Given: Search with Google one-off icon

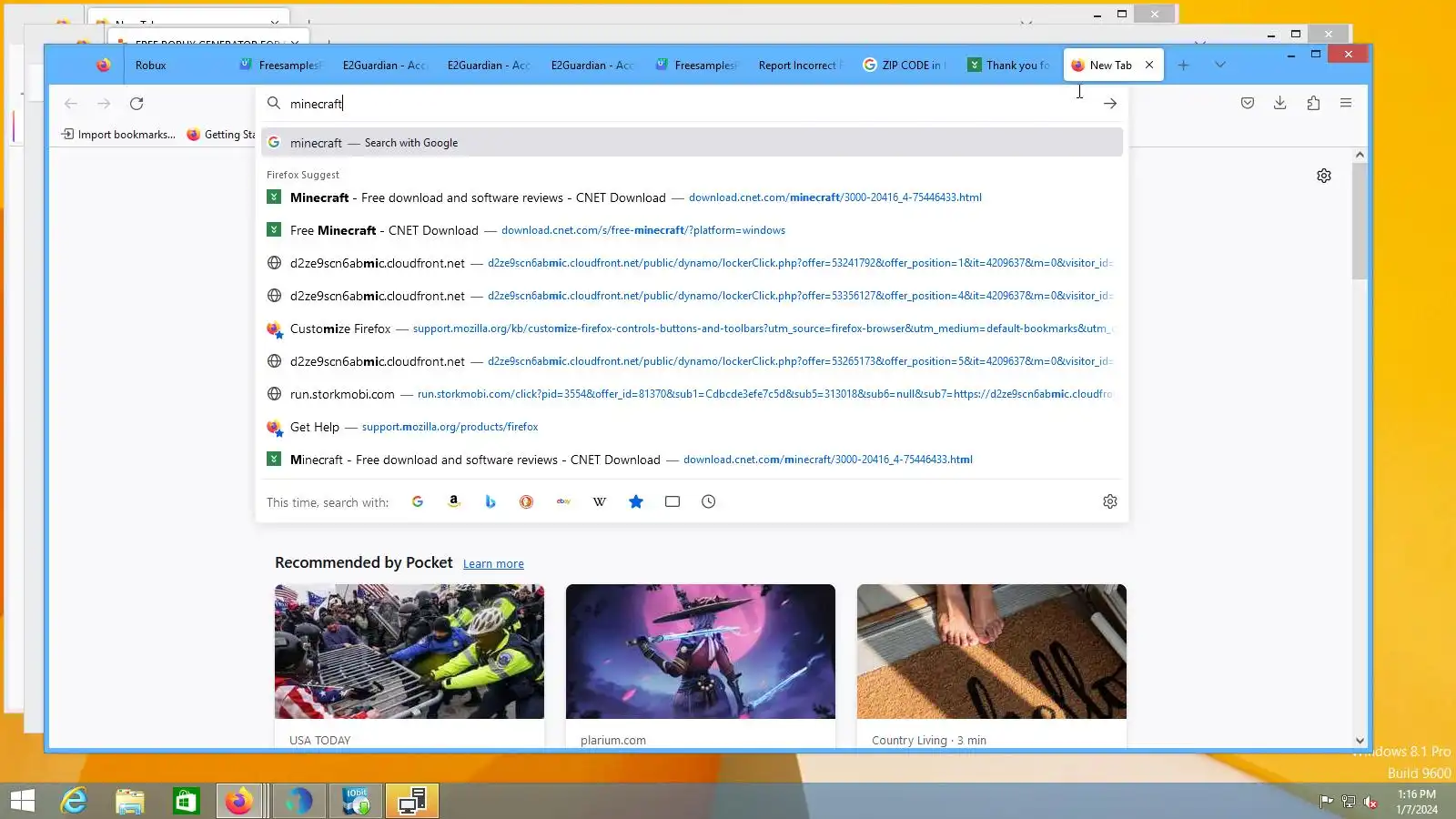Looking at the screenshot, I should pos(418,501).
